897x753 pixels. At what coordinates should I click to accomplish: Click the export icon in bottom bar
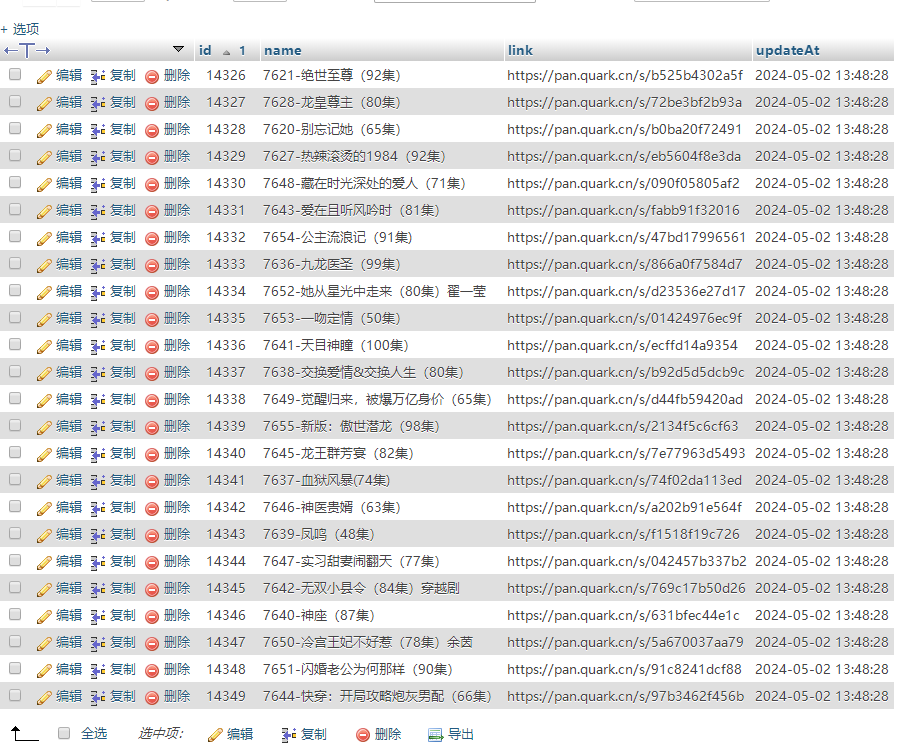435,735
